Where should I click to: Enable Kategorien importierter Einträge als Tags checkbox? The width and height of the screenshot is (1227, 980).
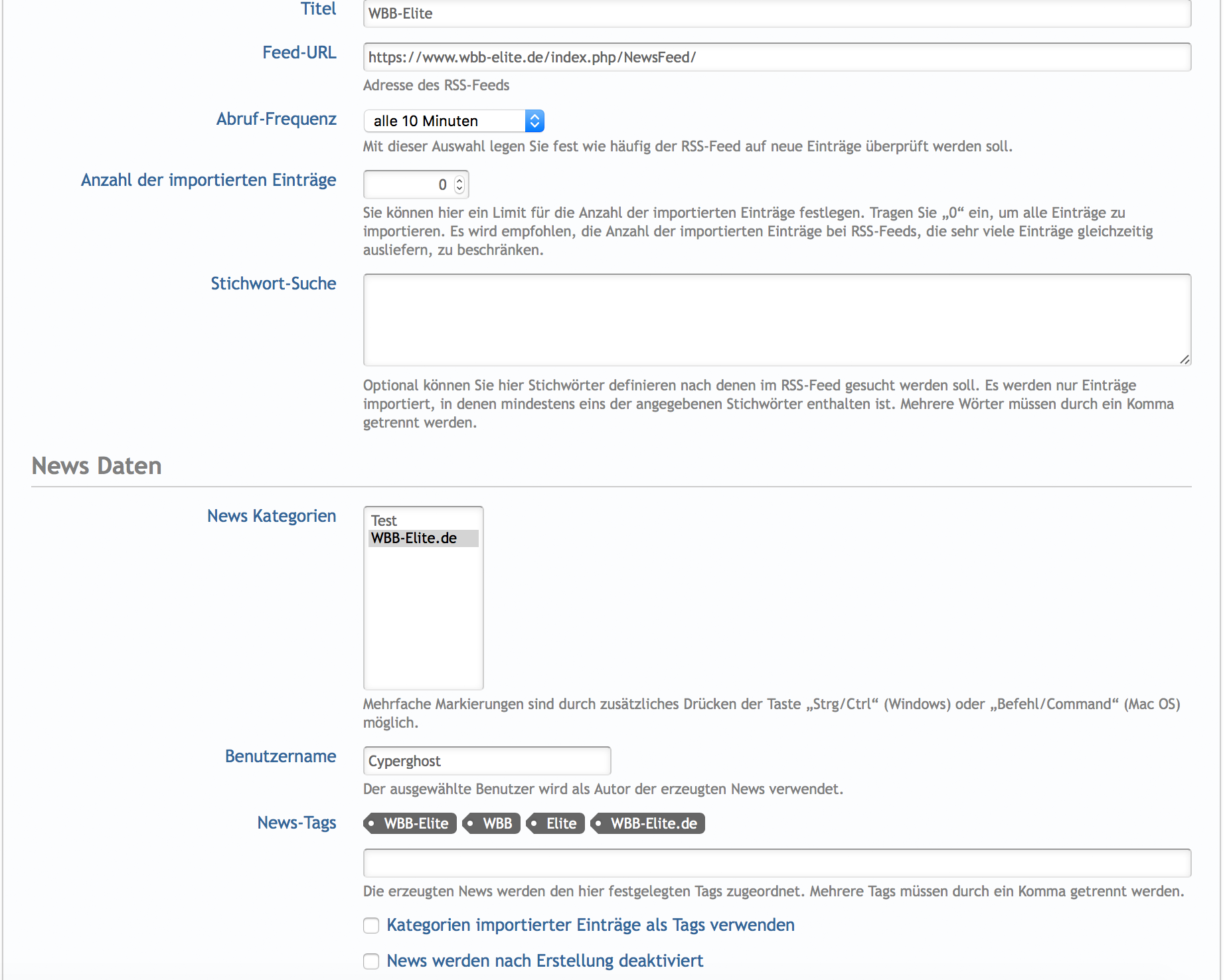[x=371, y=926]
